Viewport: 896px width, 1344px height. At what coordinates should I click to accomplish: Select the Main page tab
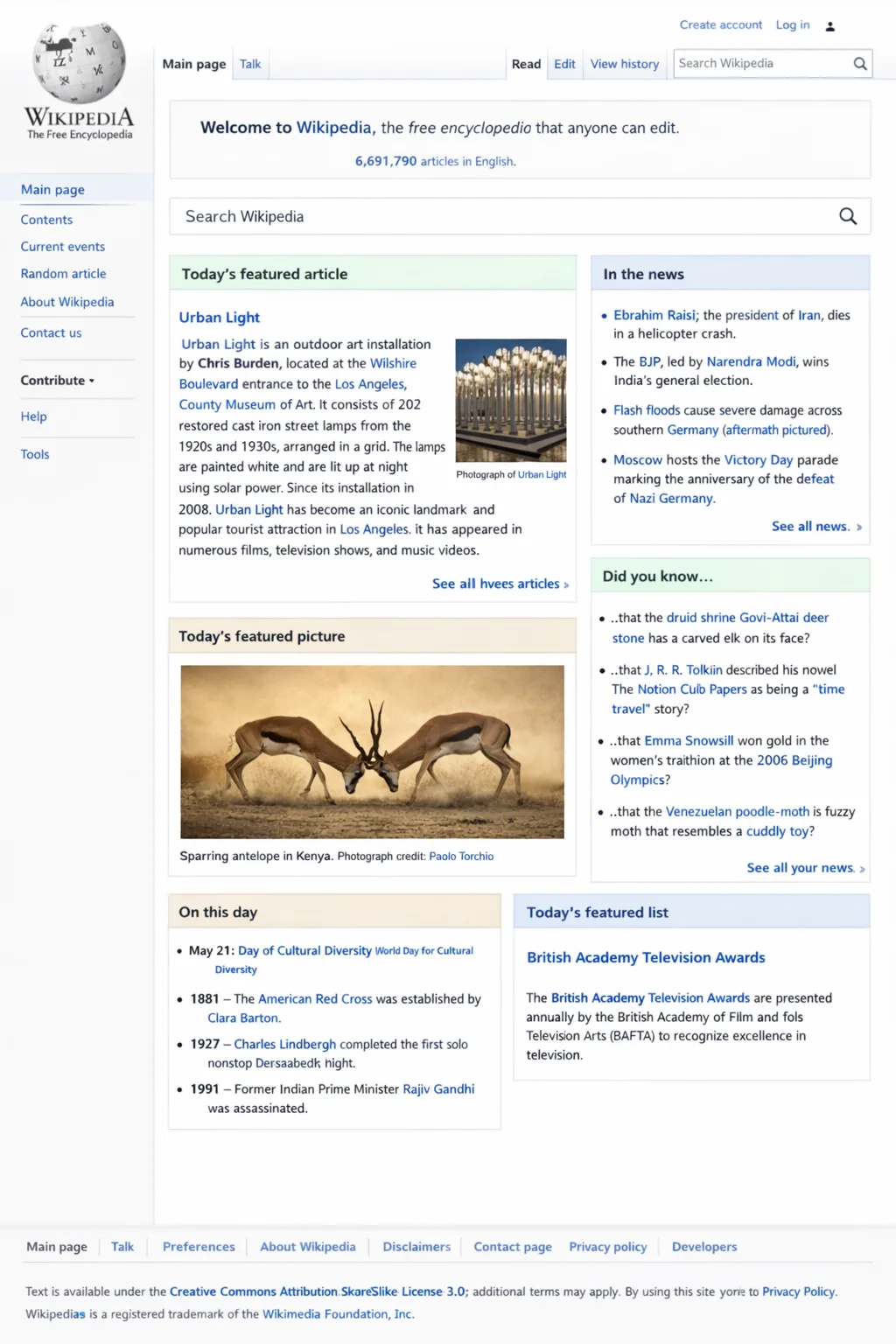point(194,64)
